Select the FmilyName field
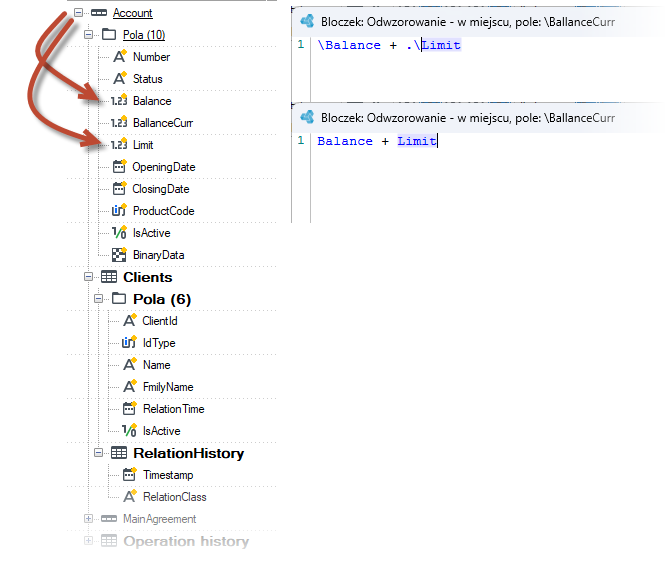This screenshot has height=574, width=666. click(x=168, y=387)
